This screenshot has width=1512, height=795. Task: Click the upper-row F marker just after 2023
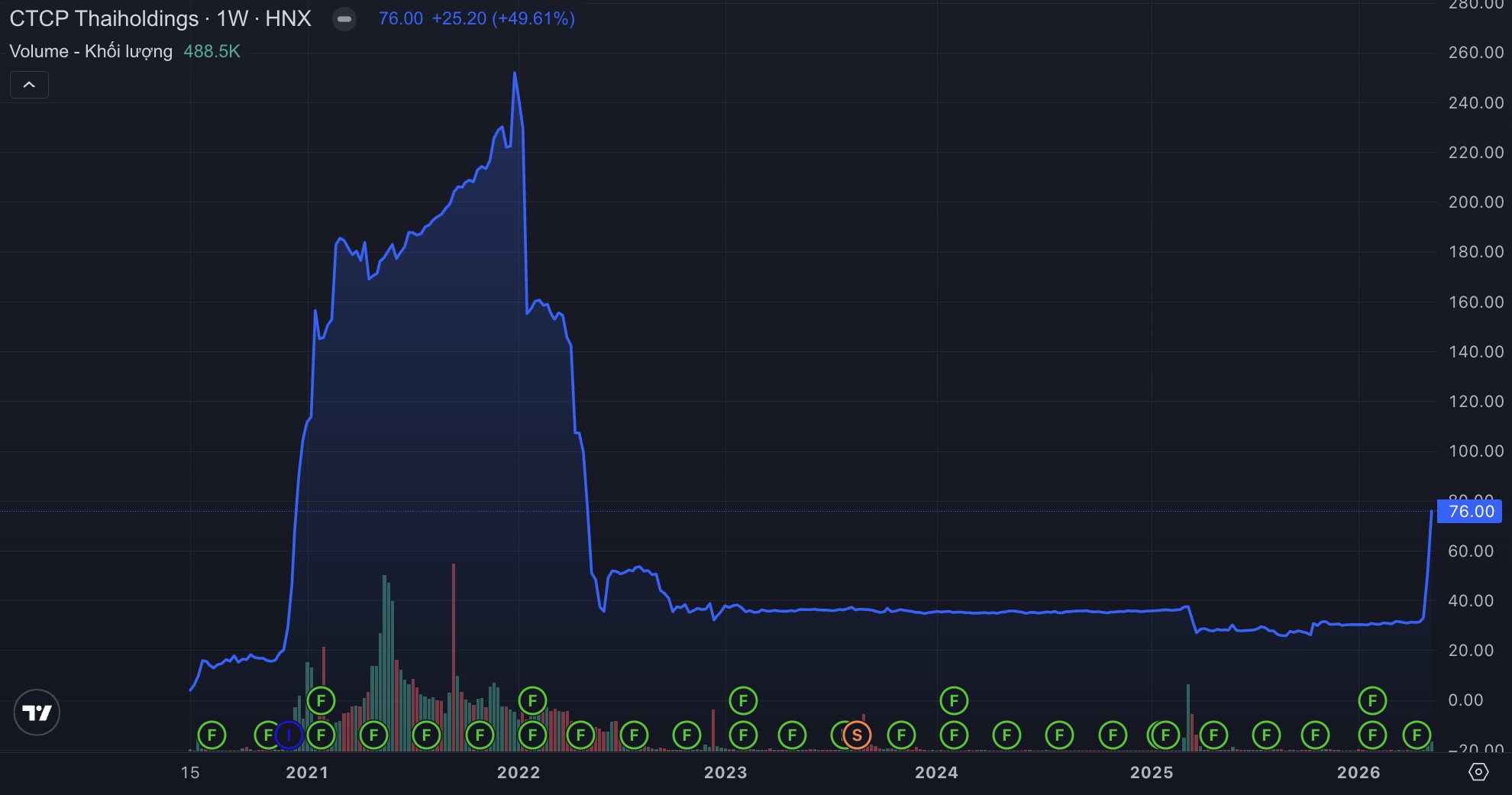click(743, 700)
